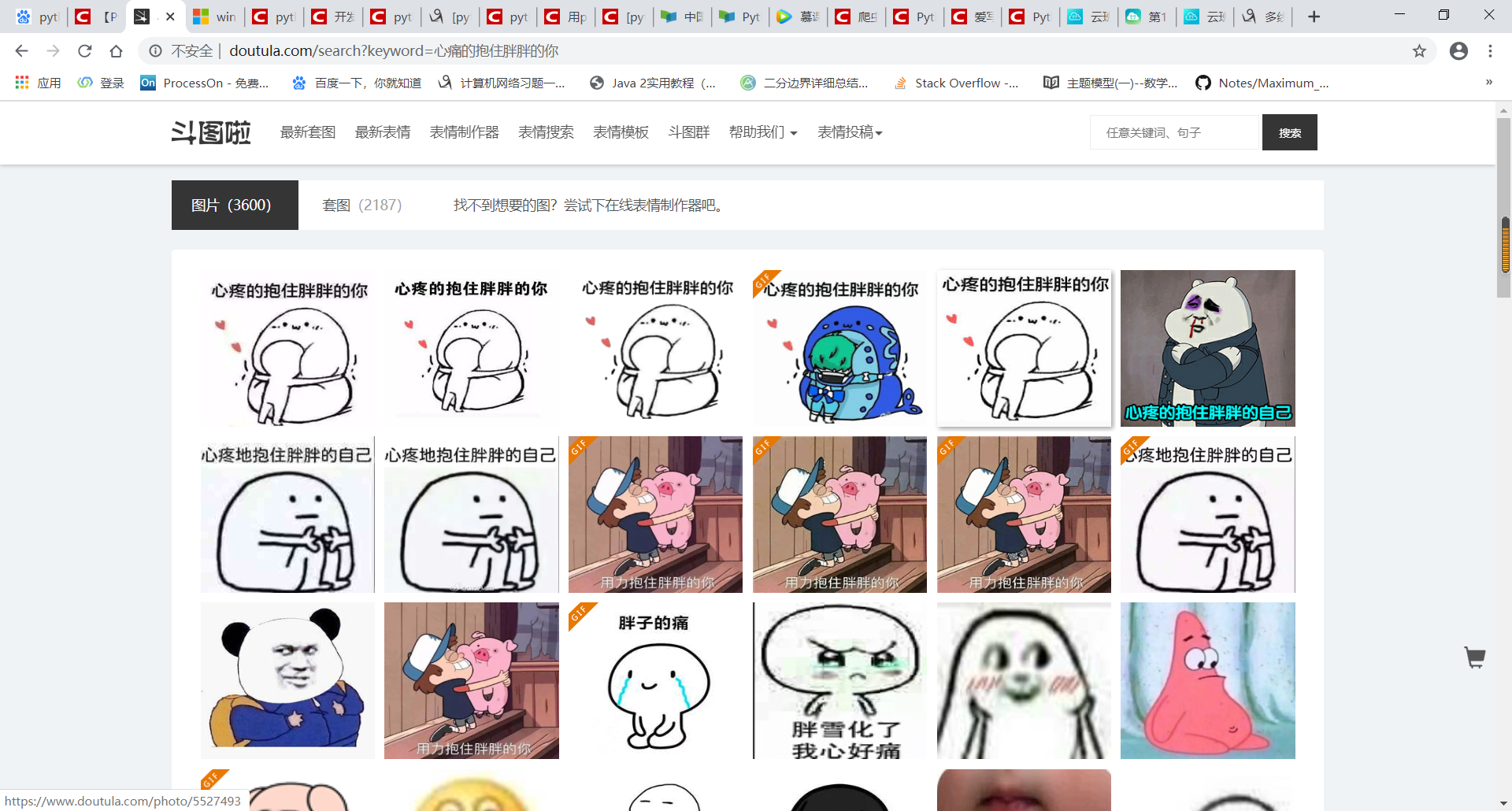Open the 表情模板 menu item
The width and height of the screenshot is (1512, 811).
[x=621, y=132]
